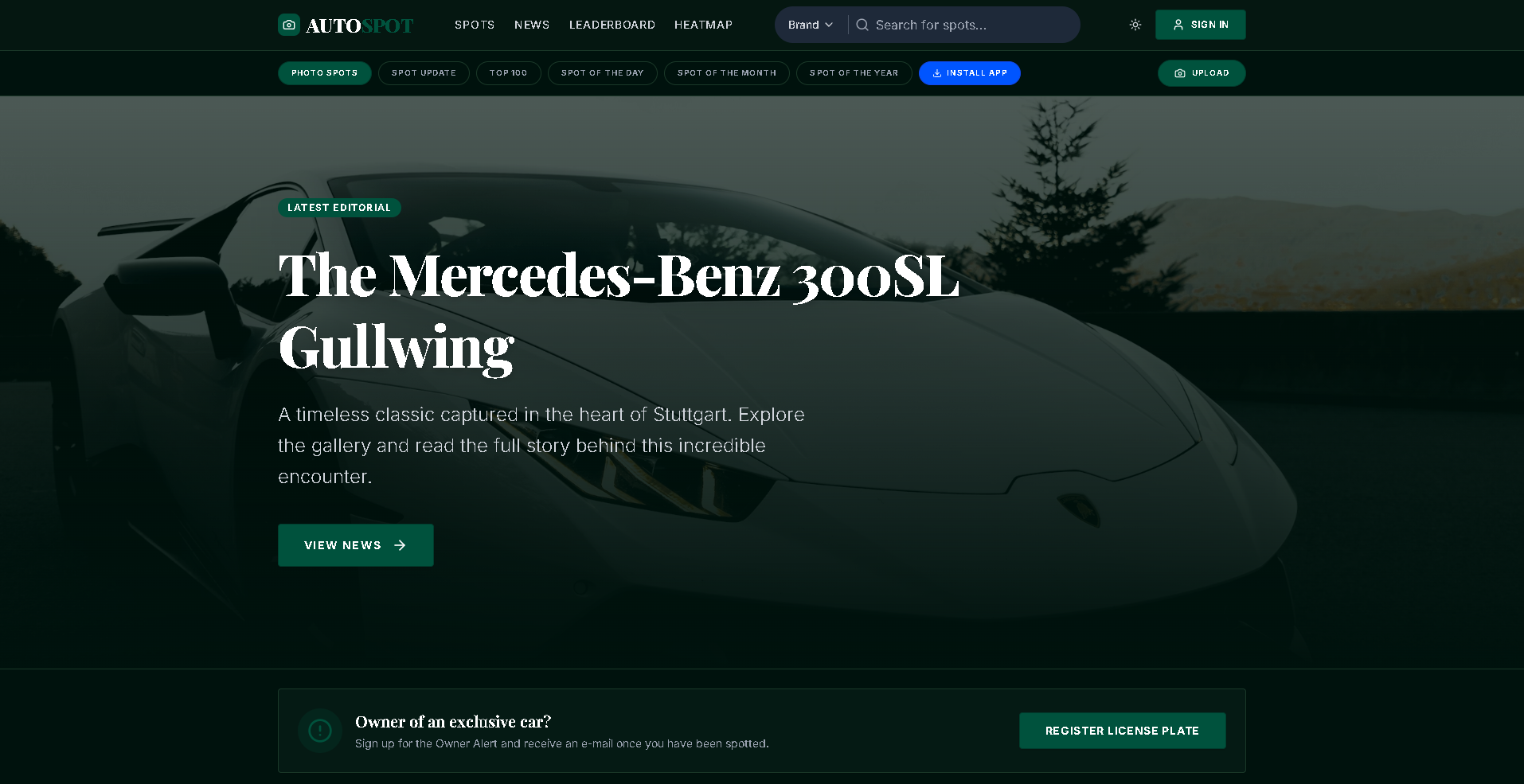The width and height of the screenshot is (1524, 784).
Task: Click the camera icon on the Upload button
Action: point(1180,73)
